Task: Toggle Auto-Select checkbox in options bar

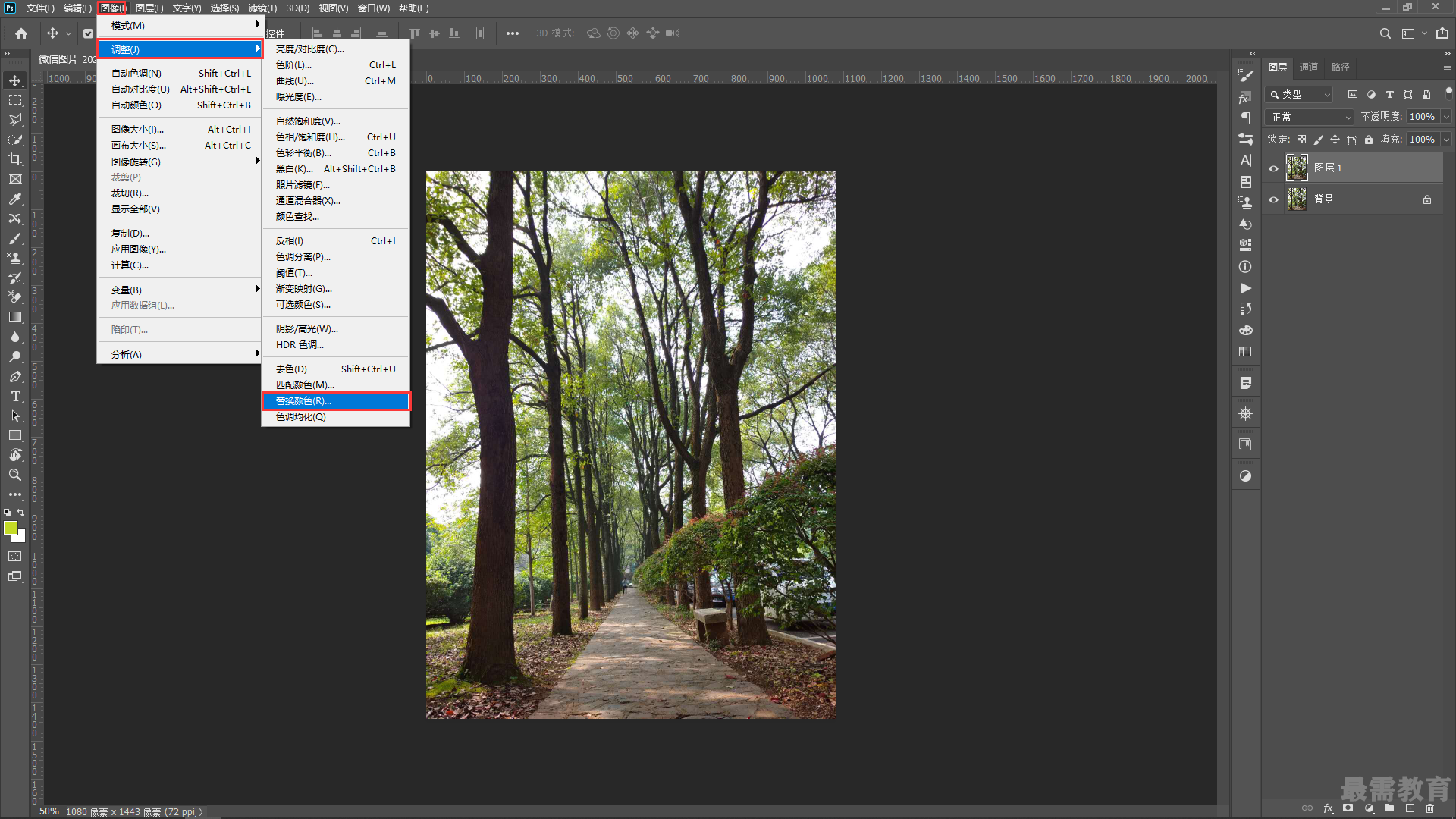Action: (x=88, y=33)
